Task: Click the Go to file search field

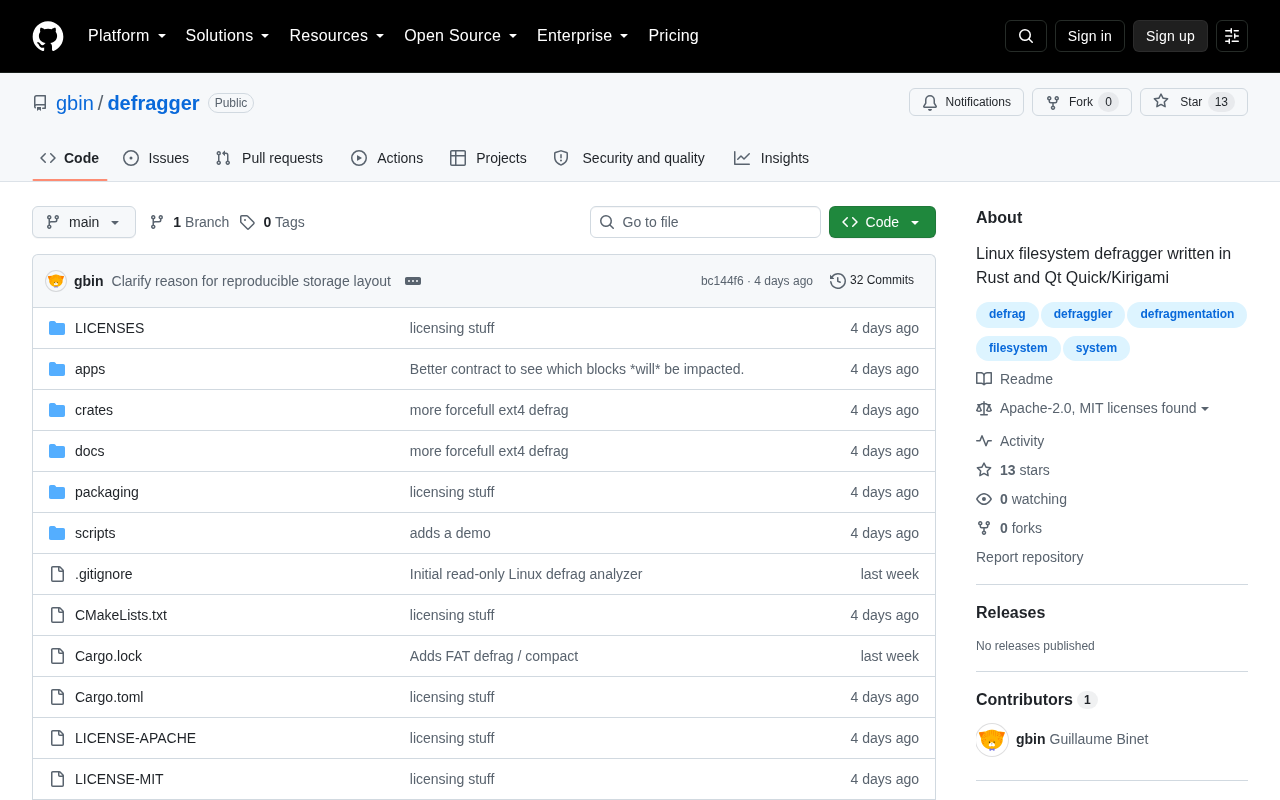Action: 705,222
